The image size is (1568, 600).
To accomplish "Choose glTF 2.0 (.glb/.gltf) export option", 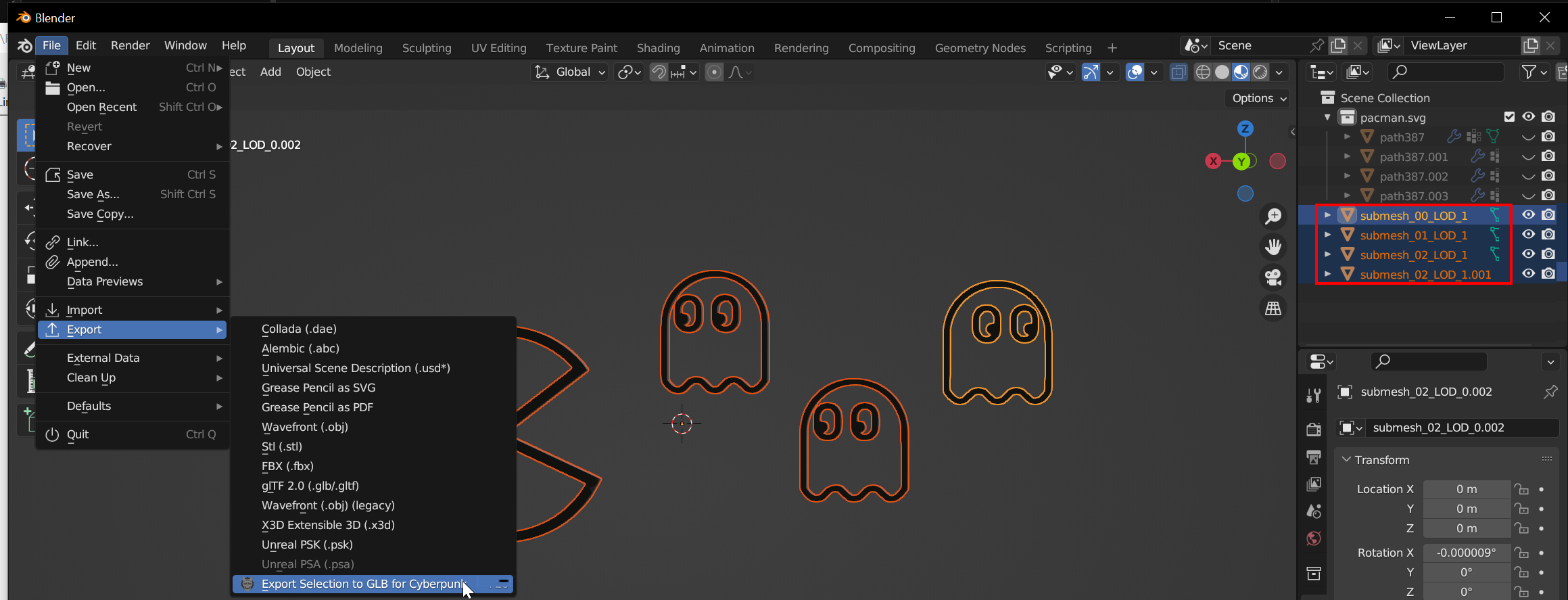I will click(310, 486).
